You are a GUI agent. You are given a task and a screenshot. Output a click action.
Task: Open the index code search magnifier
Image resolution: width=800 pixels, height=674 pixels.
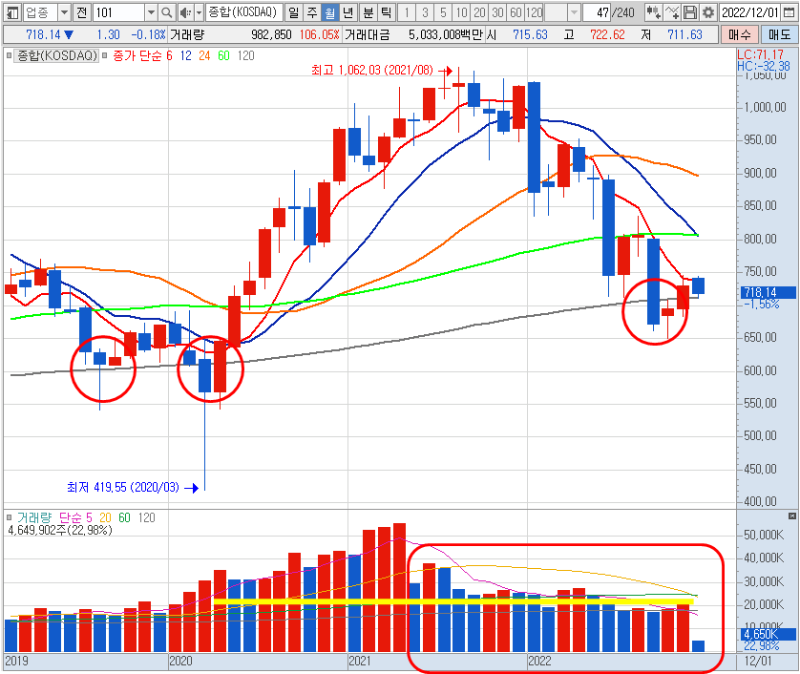pos(166,12)
